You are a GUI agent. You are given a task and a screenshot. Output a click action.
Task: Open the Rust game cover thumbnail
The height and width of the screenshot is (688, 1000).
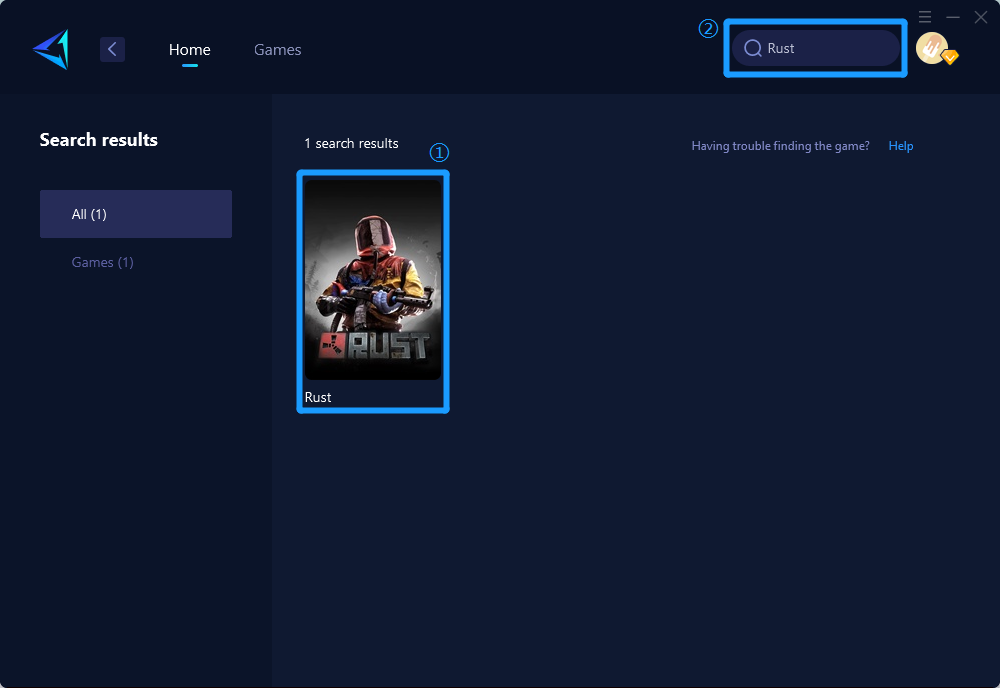click(x=373, y=280)
